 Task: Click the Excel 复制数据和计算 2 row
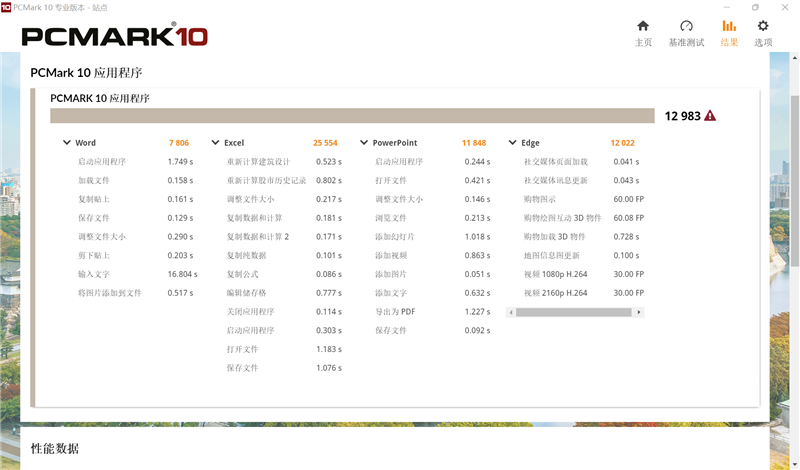[284, 237]
